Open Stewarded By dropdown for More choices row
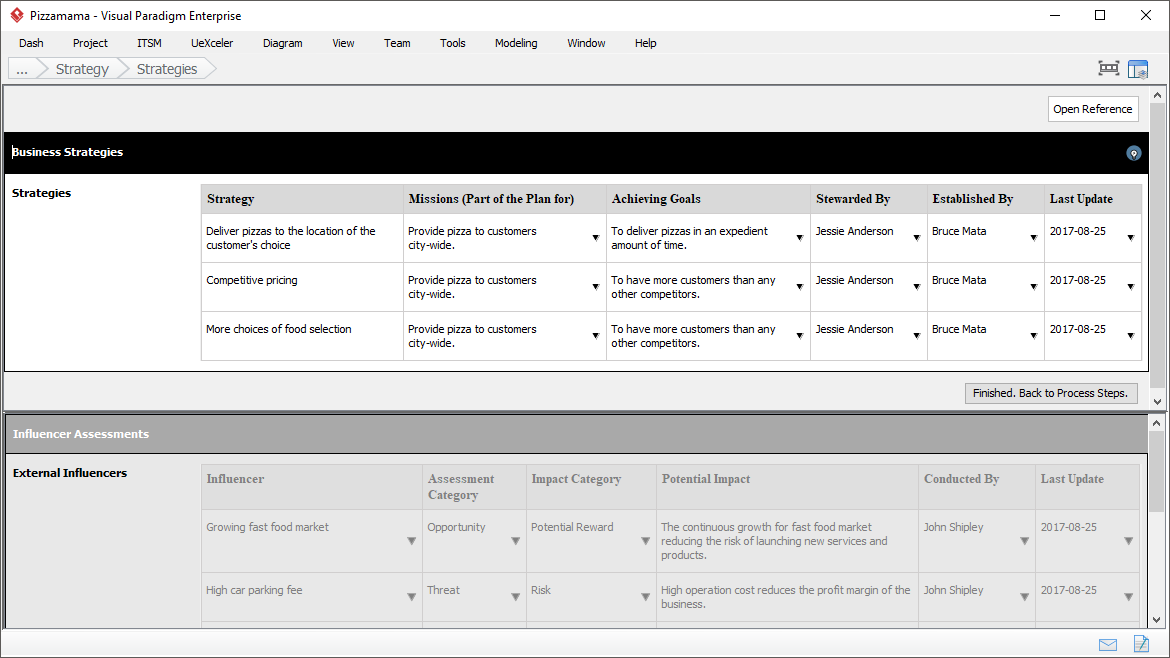Viewport: 1170px width, 658px height. (916, 336)
